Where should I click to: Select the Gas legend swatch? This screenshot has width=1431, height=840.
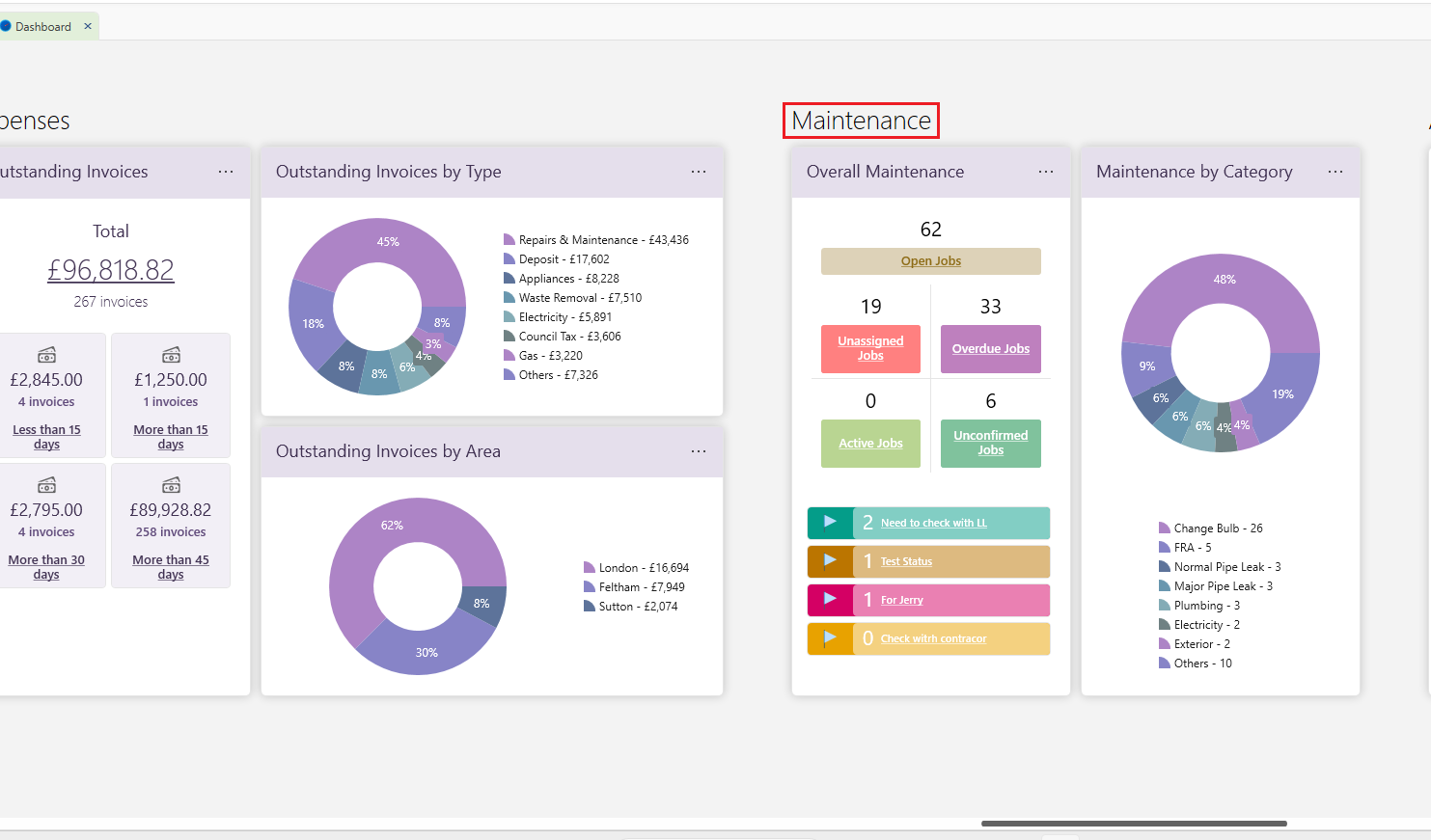(509, 356)
